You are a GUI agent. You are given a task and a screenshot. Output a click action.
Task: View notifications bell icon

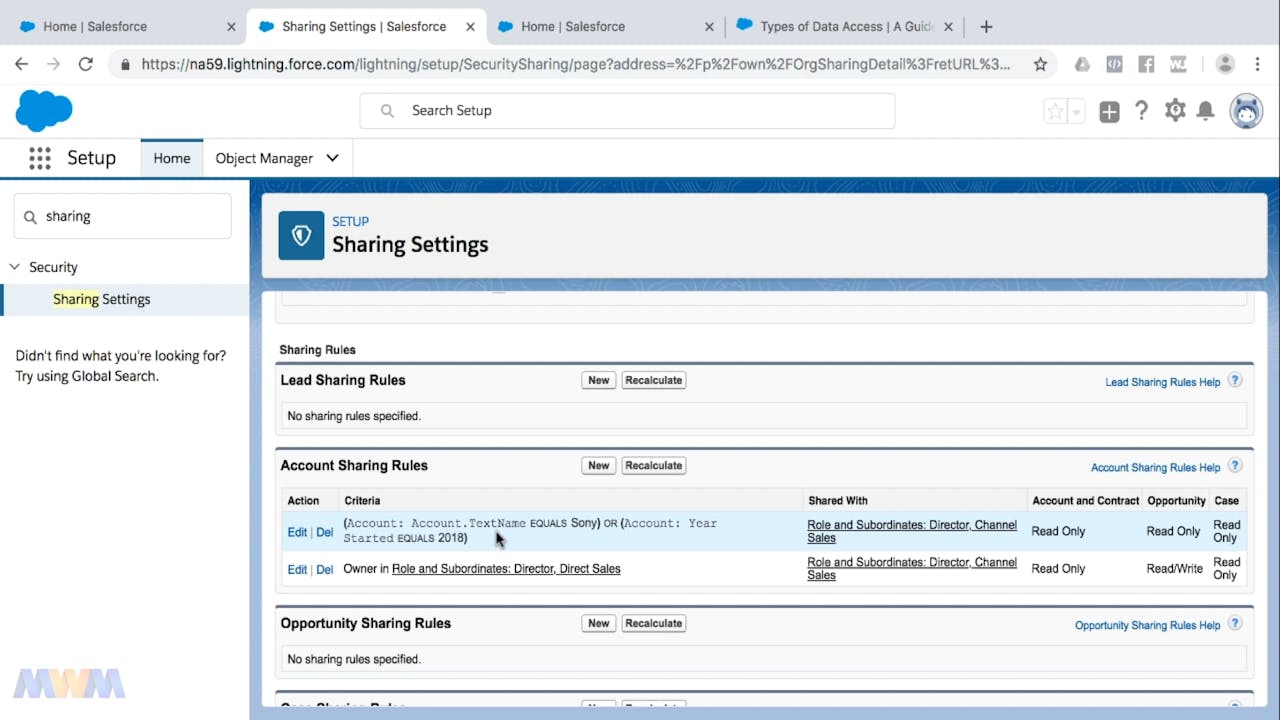(1206, 111)
